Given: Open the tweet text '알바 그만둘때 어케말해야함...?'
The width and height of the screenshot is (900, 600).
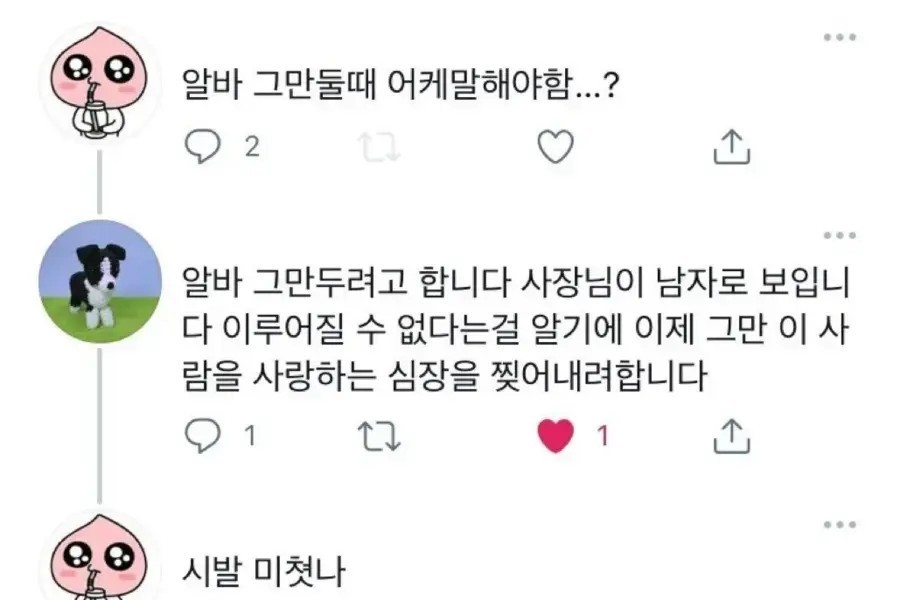Looking at the screenshot, I should point(398,89).
